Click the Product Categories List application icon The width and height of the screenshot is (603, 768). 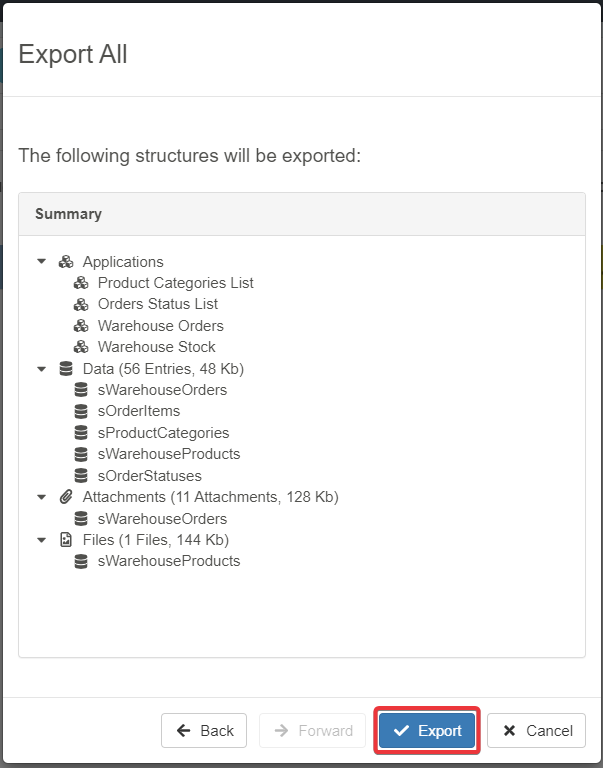click(x=81, y=283)
